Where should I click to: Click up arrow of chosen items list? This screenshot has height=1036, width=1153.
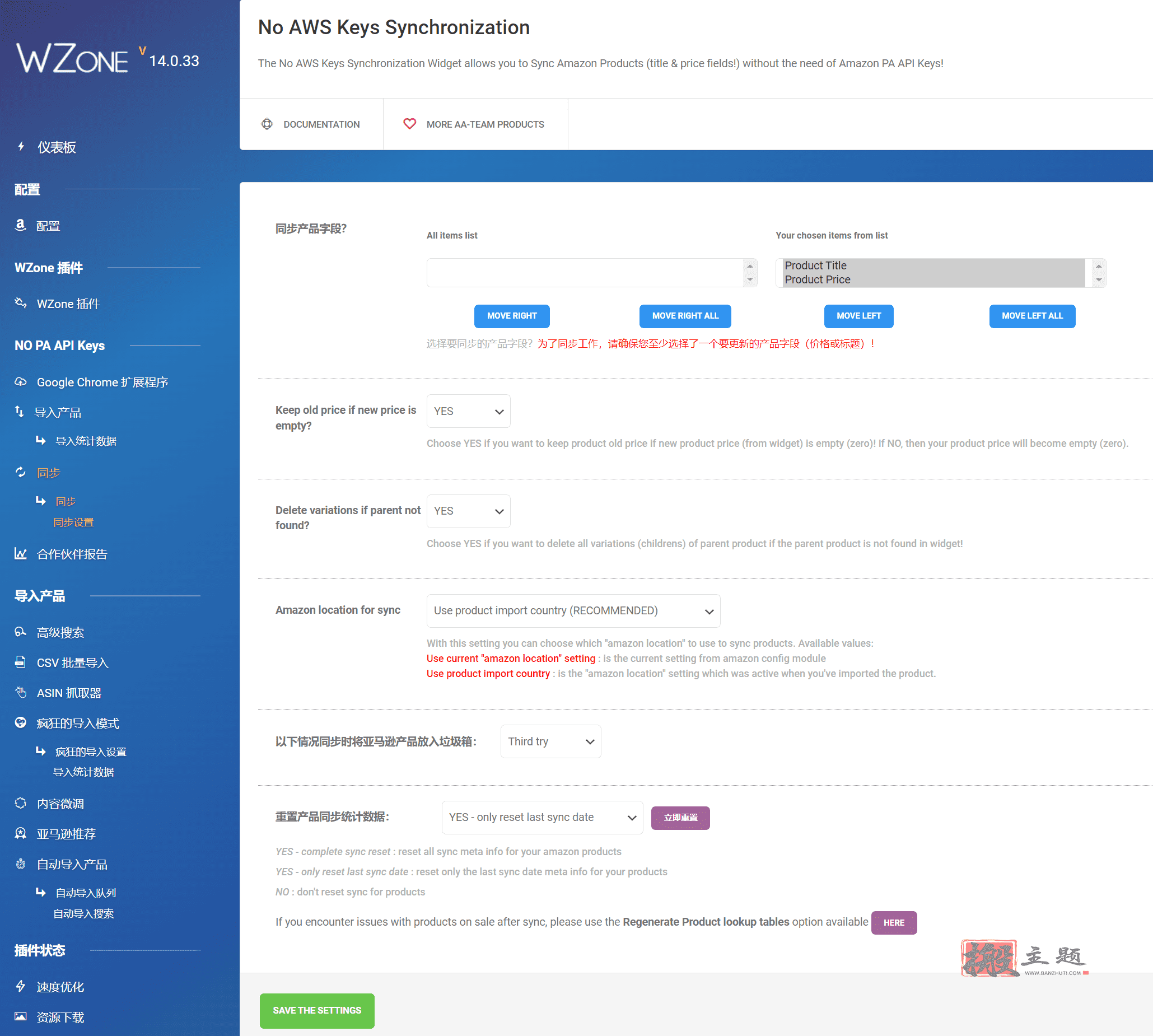point(1099,267)
